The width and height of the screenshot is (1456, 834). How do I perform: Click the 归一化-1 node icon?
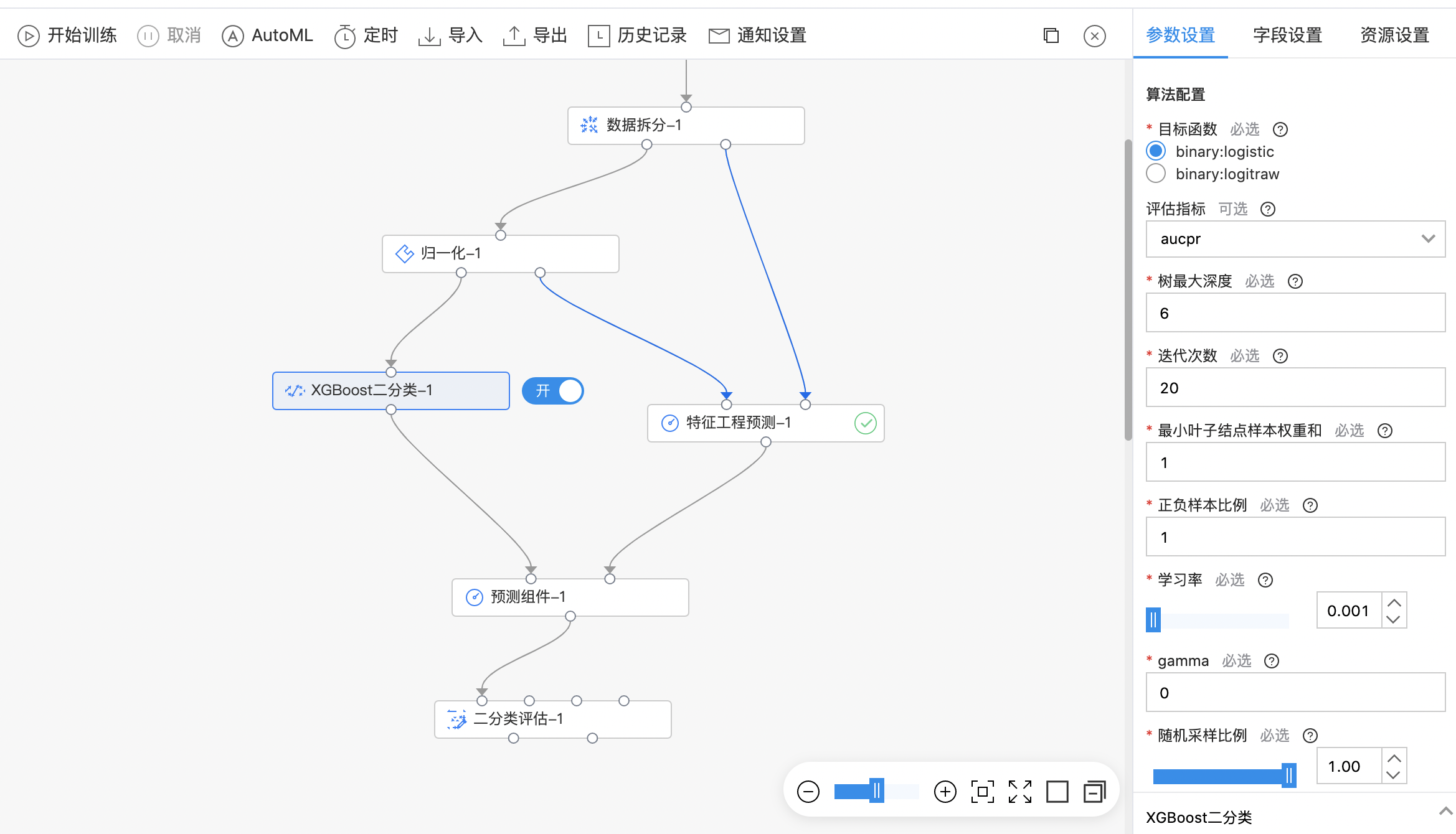coord(405,253)
